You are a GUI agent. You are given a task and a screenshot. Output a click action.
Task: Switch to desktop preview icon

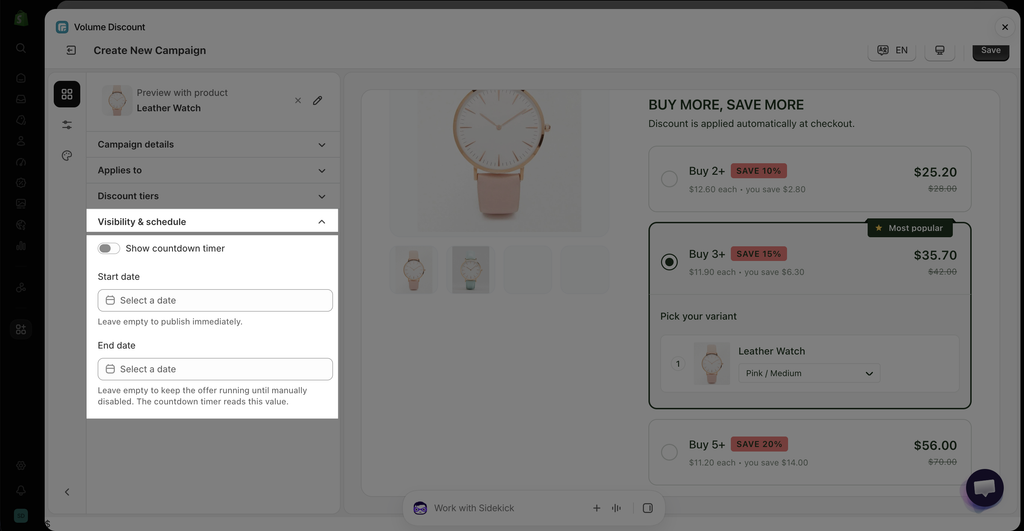[940, 50]
